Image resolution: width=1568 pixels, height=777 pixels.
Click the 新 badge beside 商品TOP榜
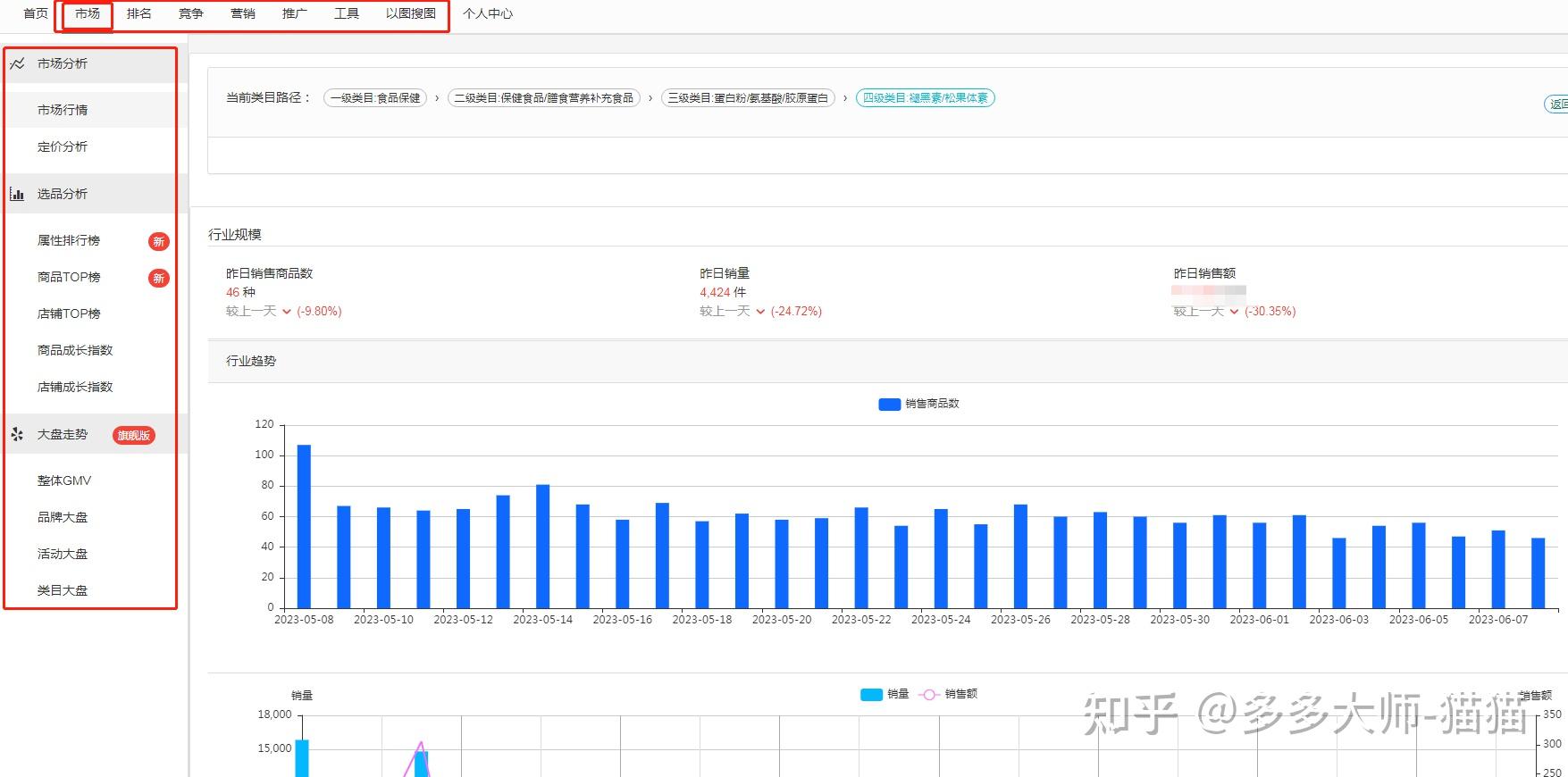tap(158, 278)
